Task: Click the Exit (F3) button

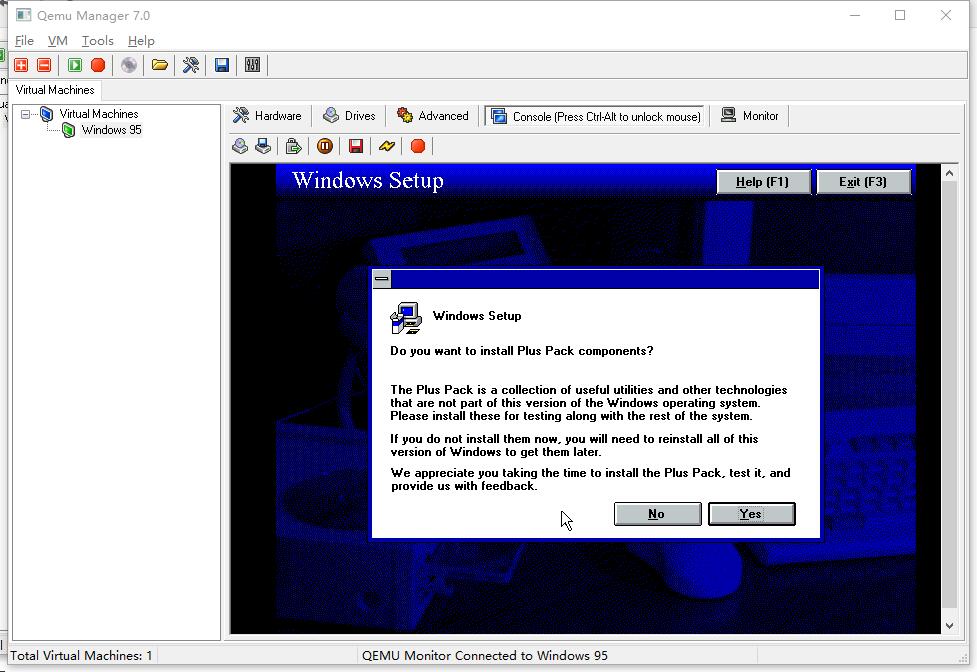Action: click(x=863, y=182)
